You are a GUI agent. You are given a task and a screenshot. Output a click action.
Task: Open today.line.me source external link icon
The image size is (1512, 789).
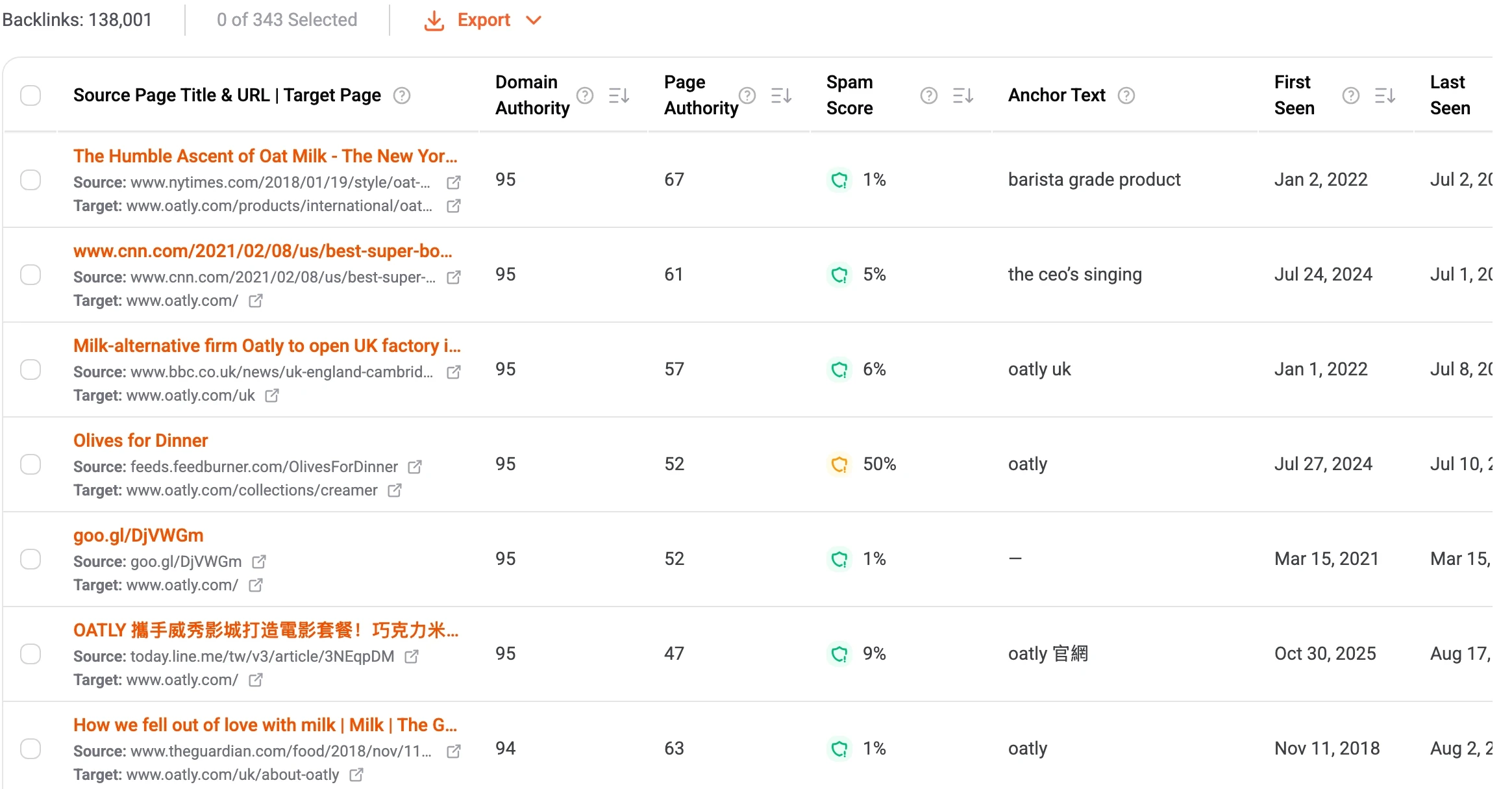tap(412, 657)
